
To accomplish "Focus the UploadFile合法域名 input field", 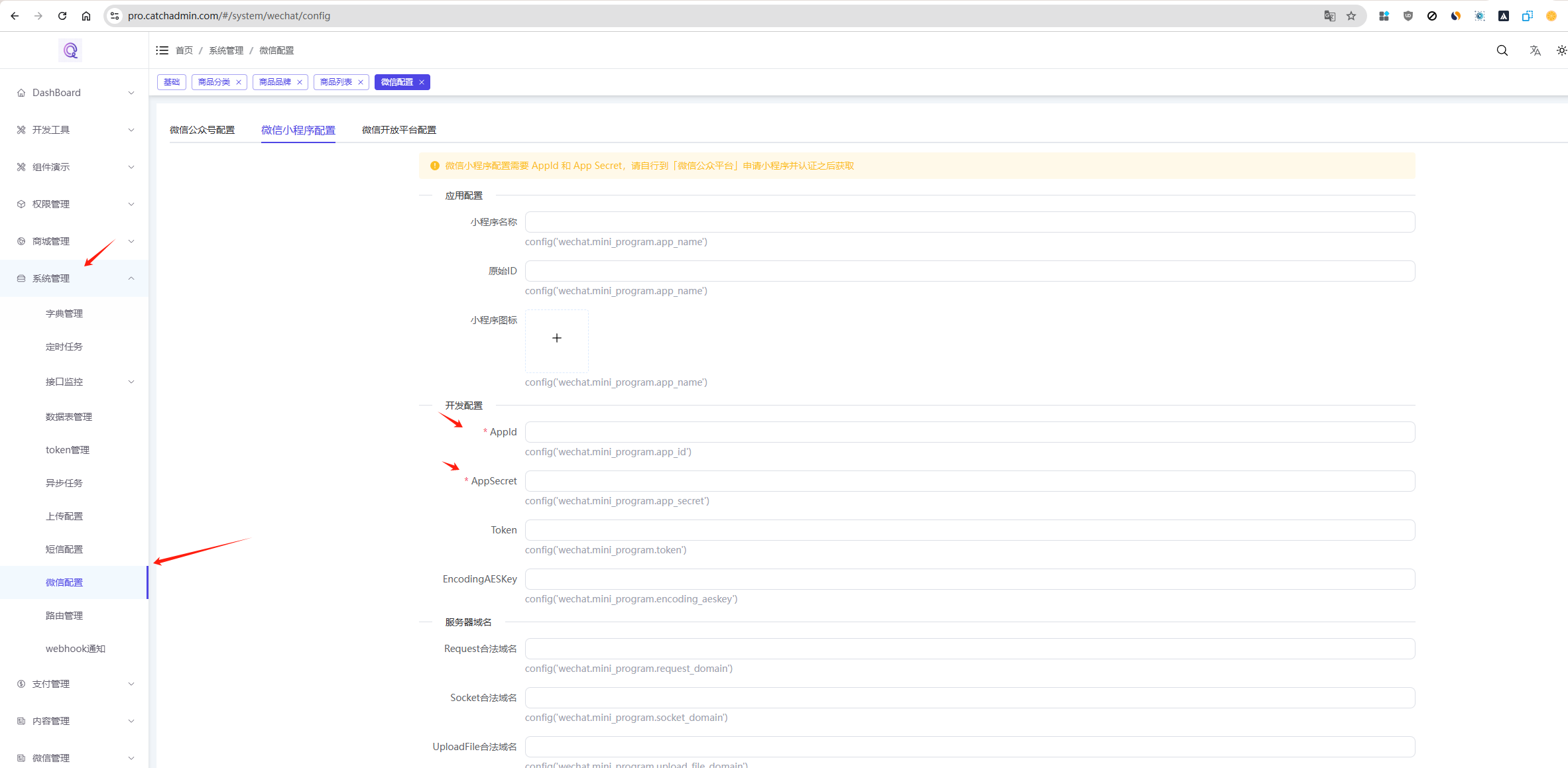I will pos(970,747).
